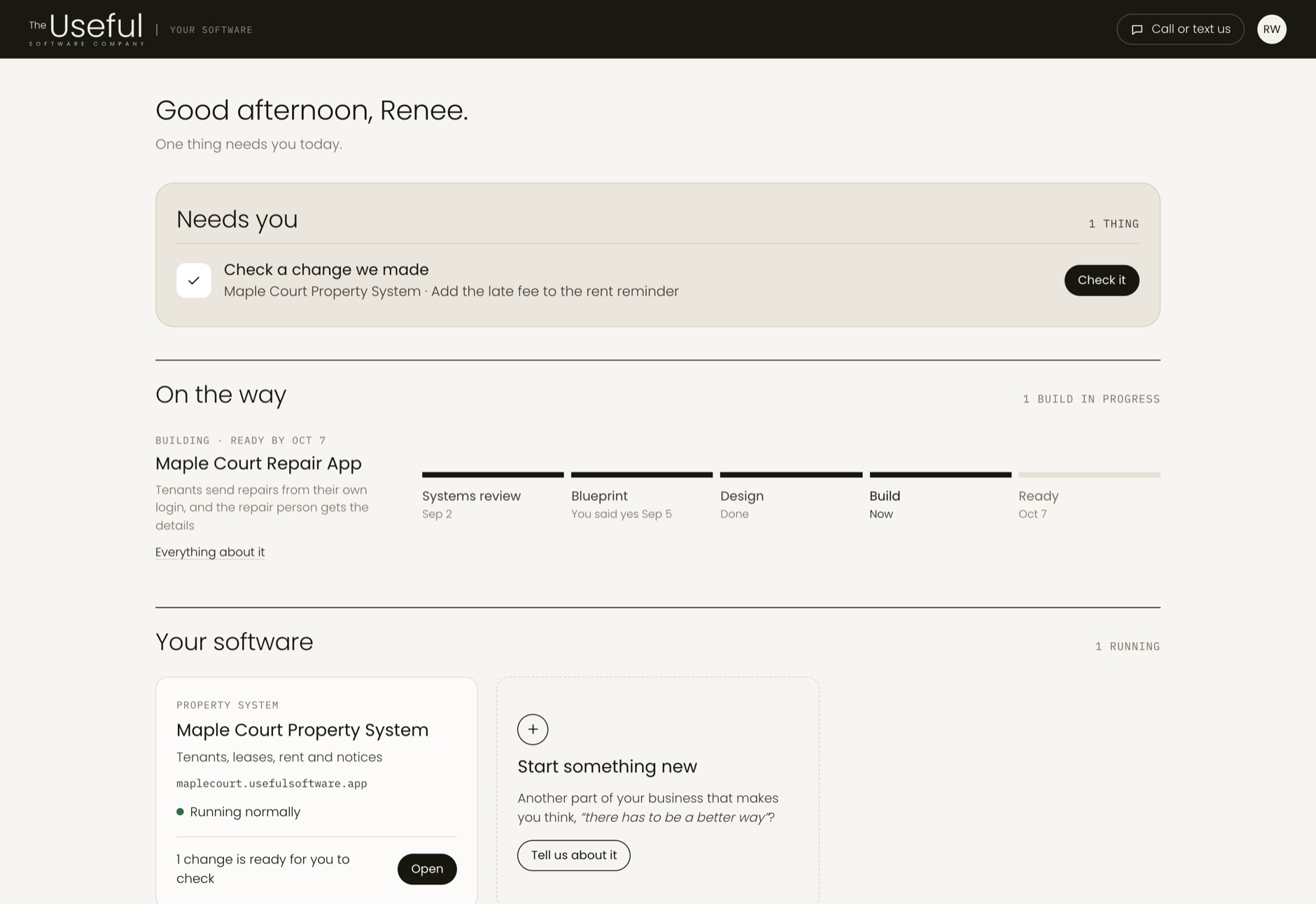Select the Blueprint progress step
Image resolution: width=1316 pixels, height=904 pixels.
click(642, 496)
